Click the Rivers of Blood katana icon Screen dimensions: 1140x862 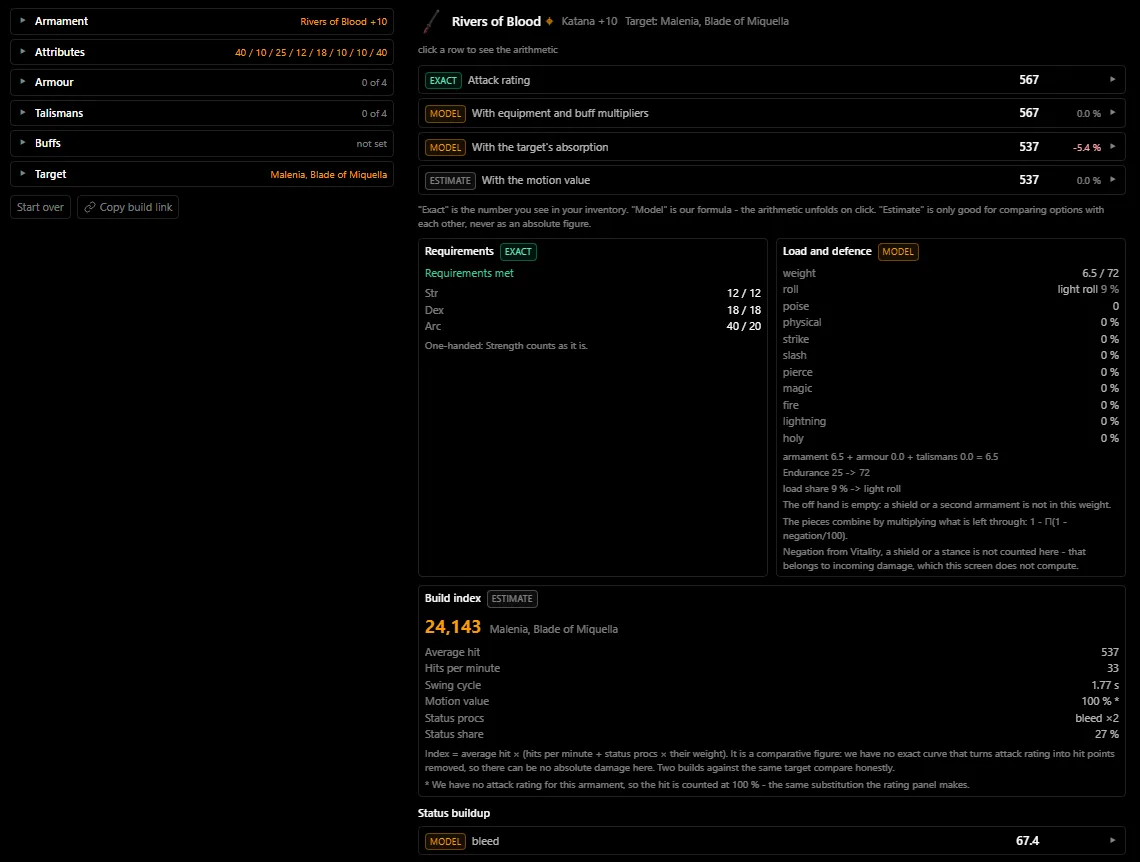431,22
